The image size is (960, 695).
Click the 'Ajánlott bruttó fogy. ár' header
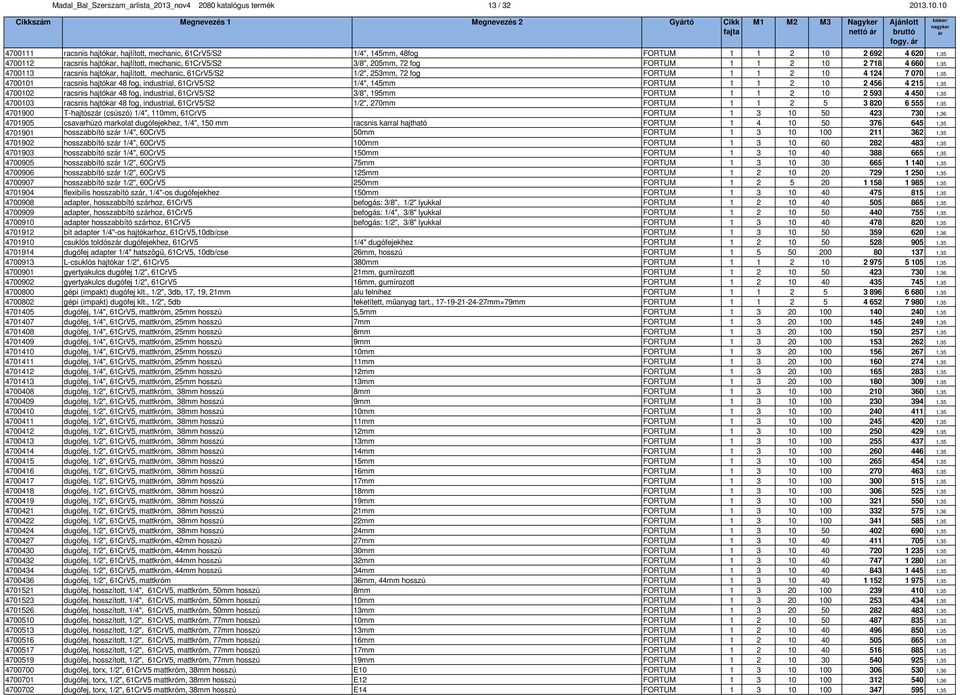point(904,32)
